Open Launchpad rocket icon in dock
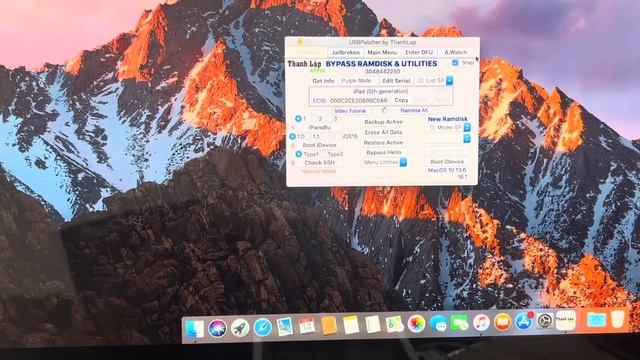The width and height of the screenshot is (640, 360). click(240, 327)
